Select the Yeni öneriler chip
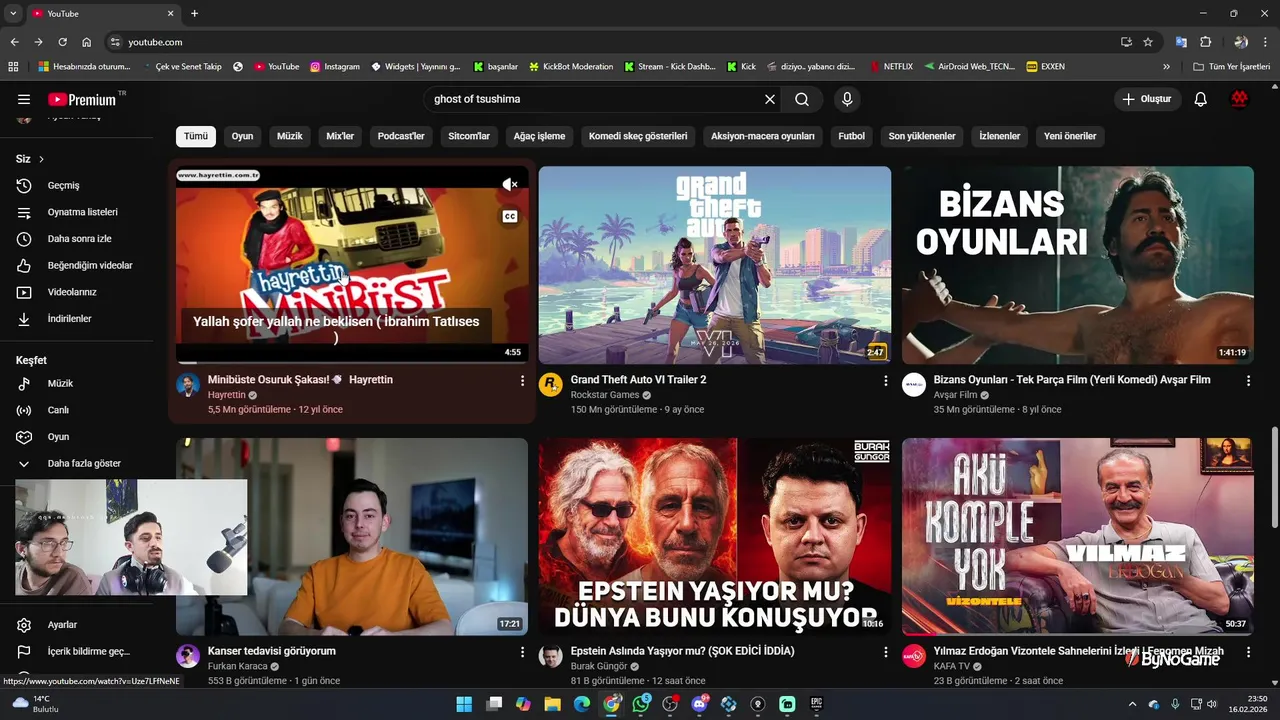The height and width of the screenshot is (720, 1280). point(1070,136)
